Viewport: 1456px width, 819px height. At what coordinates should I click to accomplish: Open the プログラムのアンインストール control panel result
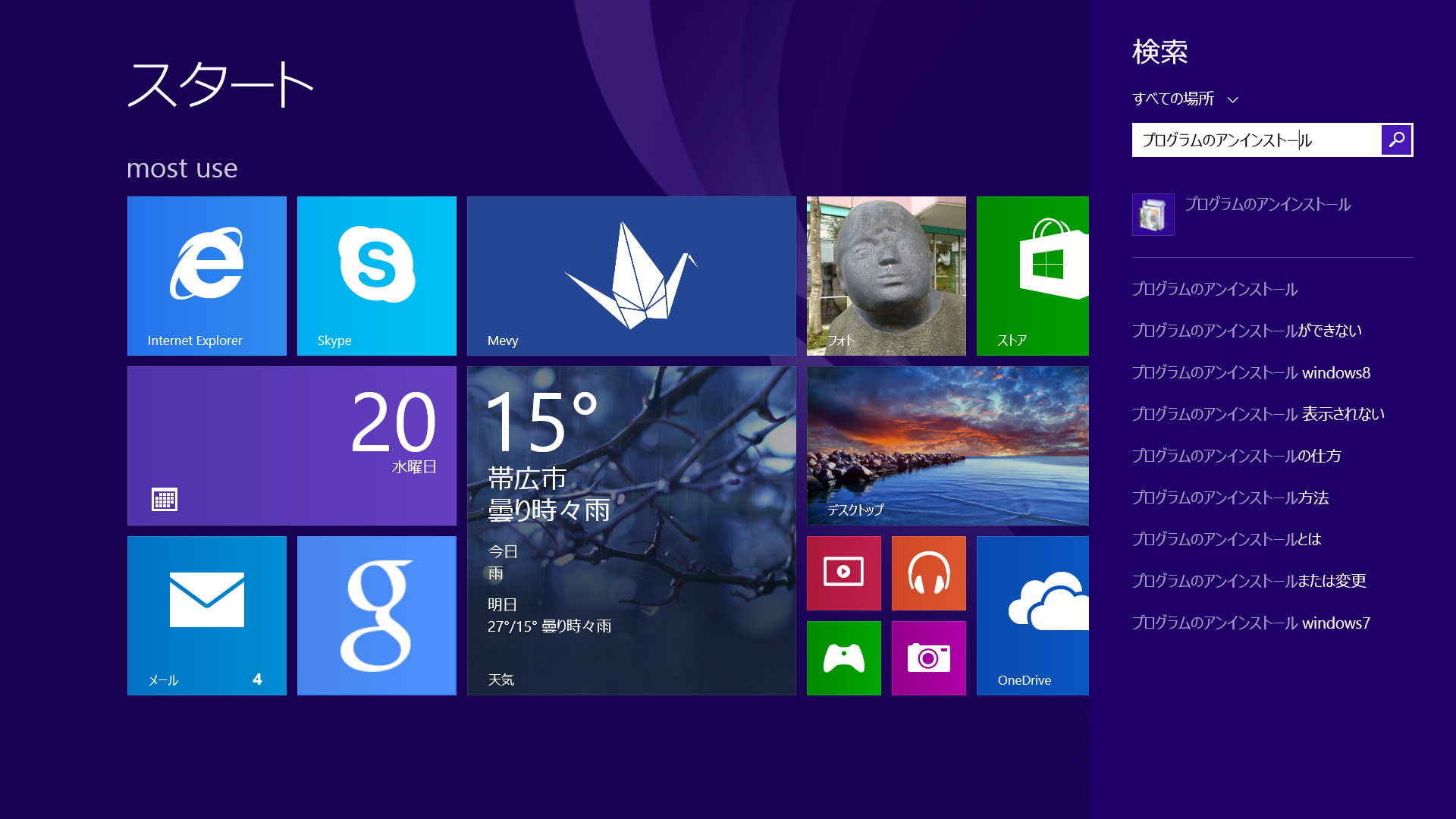tap(1266, 205)
